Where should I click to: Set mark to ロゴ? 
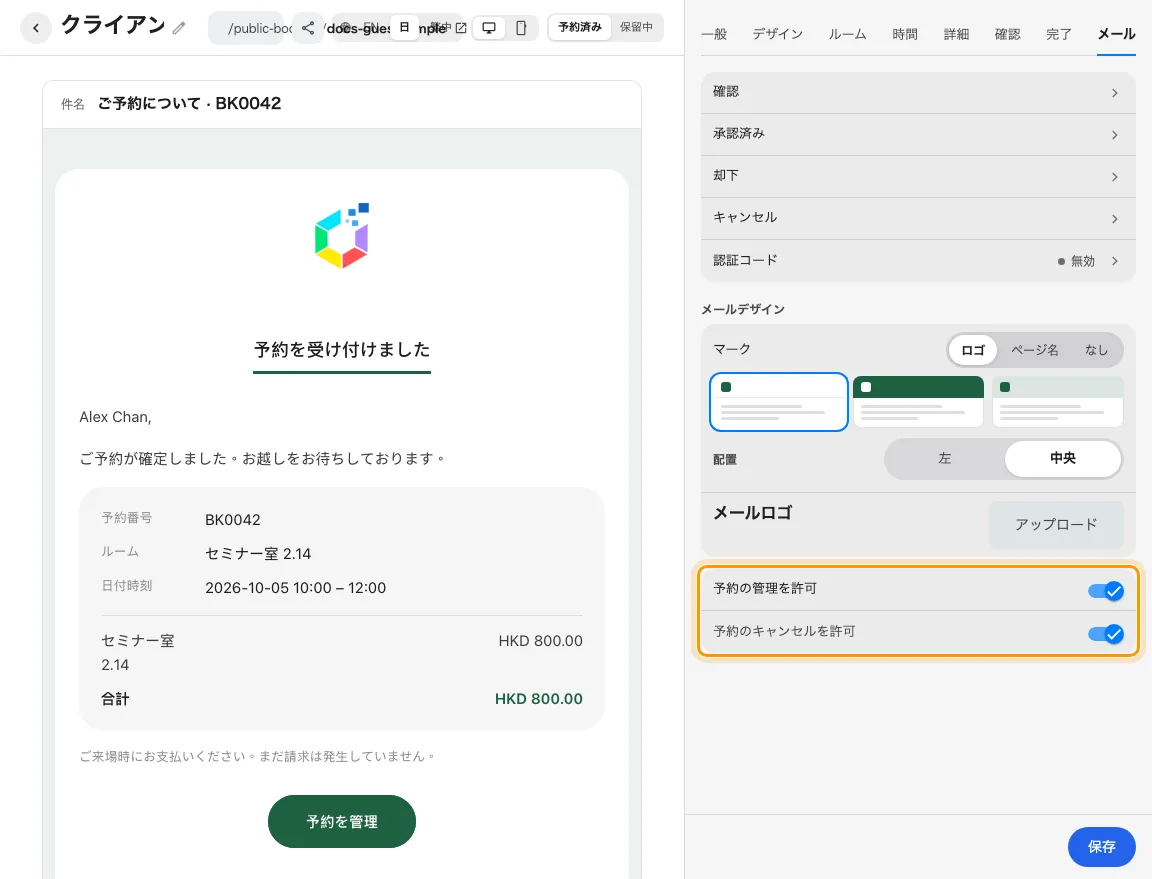[973, 350]
